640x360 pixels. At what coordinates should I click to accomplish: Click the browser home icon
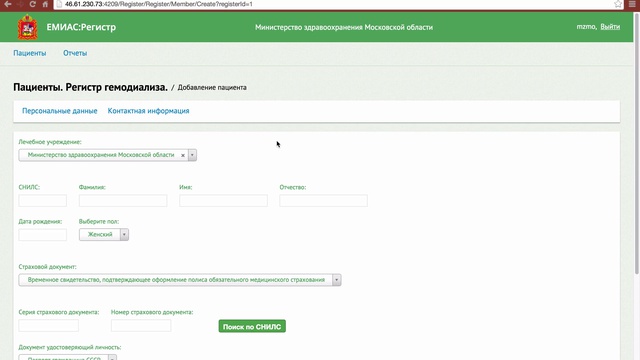[x=45, y=4]
